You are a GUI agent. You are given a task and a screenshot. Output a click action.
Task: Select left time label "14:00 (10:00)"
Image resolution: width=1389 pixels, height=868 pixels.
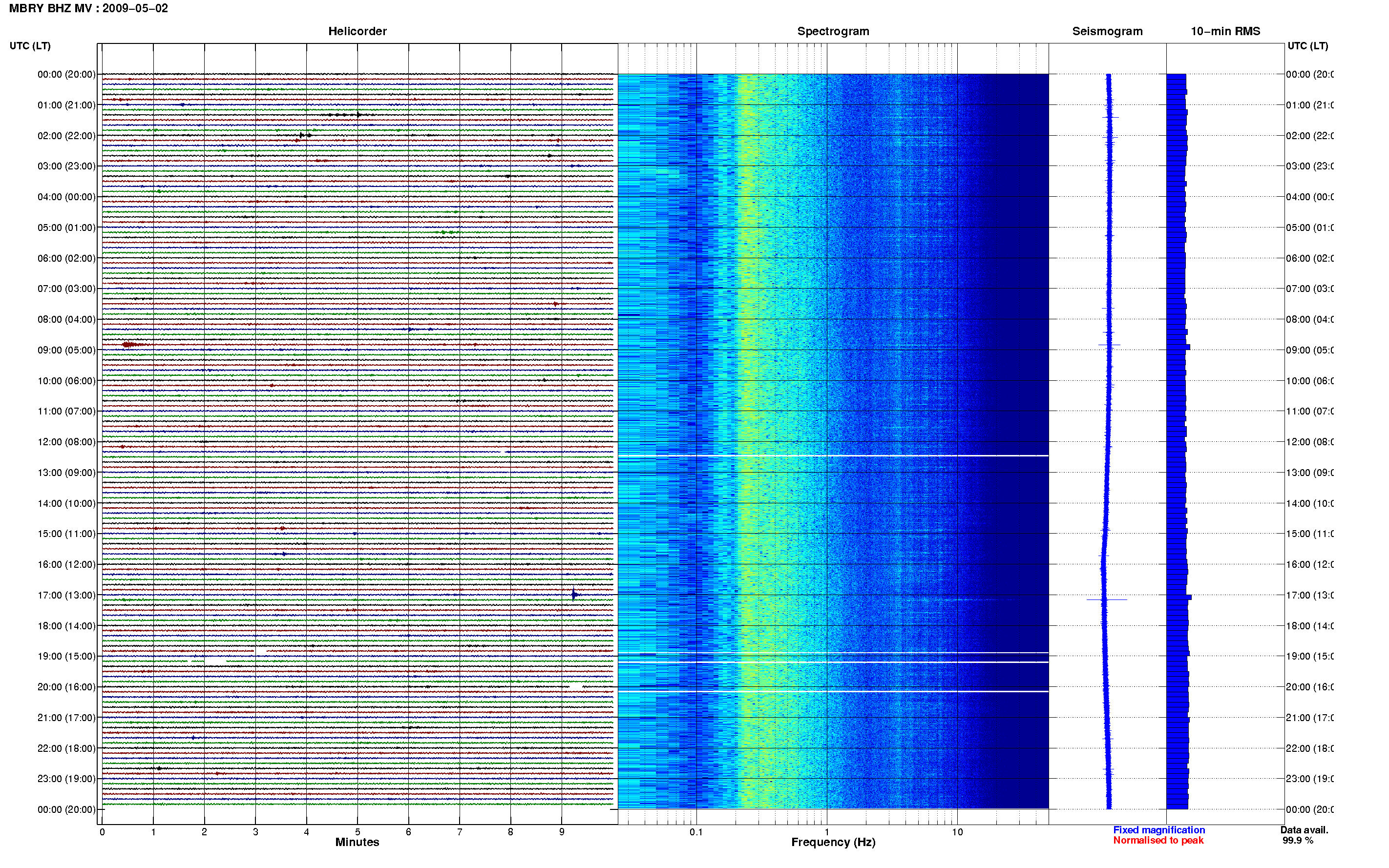pyautogui.click(x=66, y=503)
